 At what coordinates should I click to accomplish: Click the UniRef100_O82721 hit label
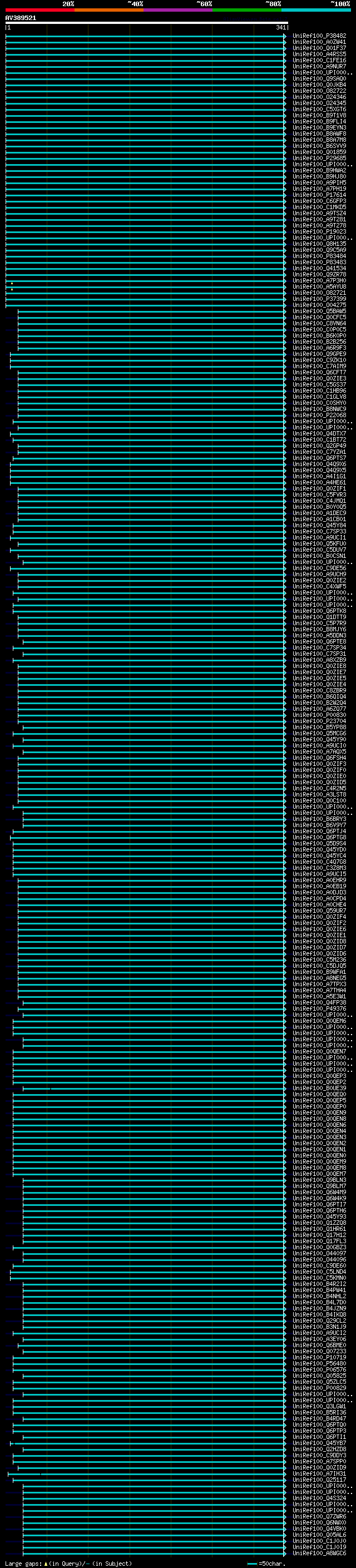319,293
